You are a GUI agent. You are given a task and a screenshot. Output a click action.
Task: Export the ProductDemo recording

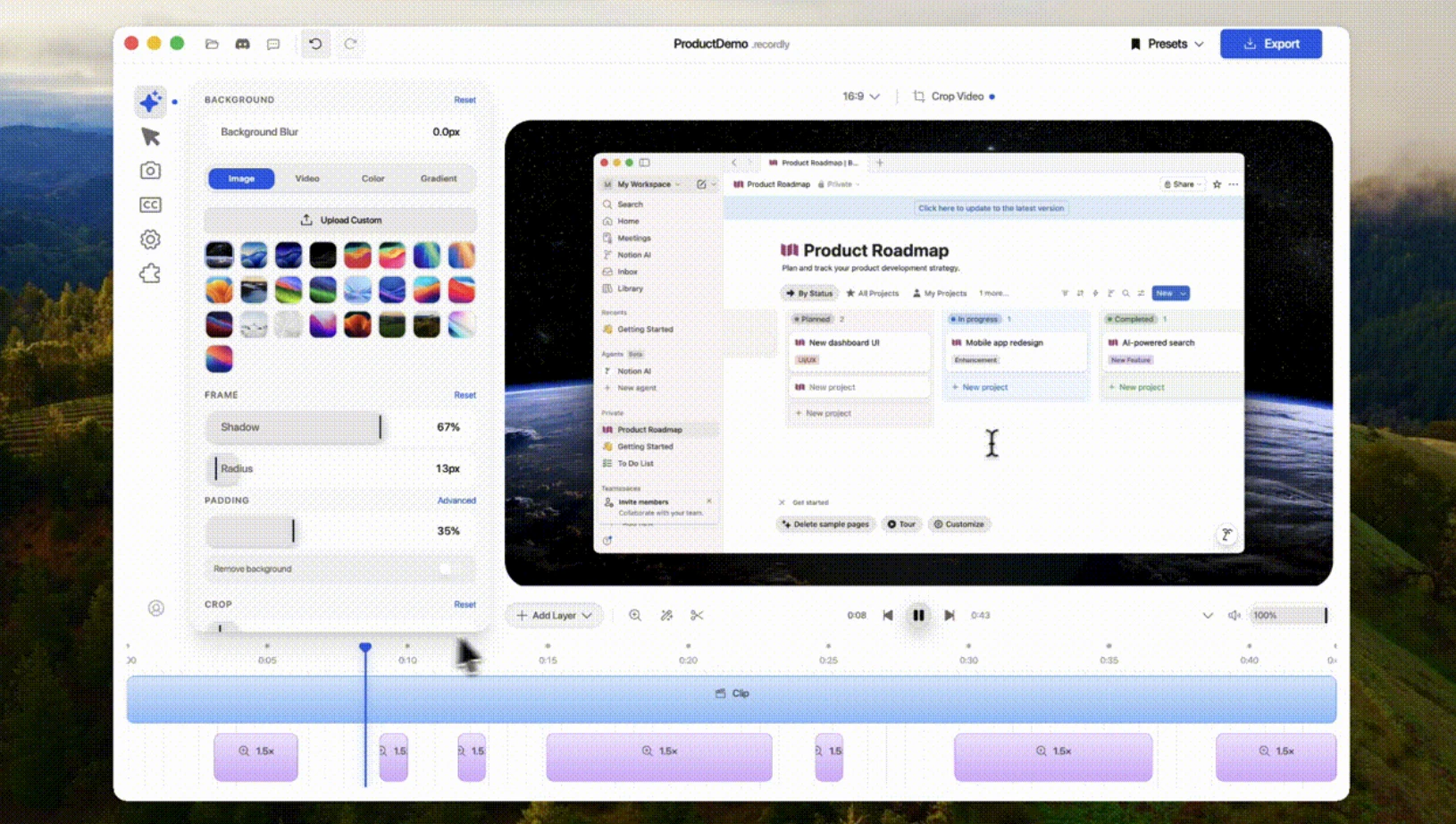click(x=1271, y=44)
